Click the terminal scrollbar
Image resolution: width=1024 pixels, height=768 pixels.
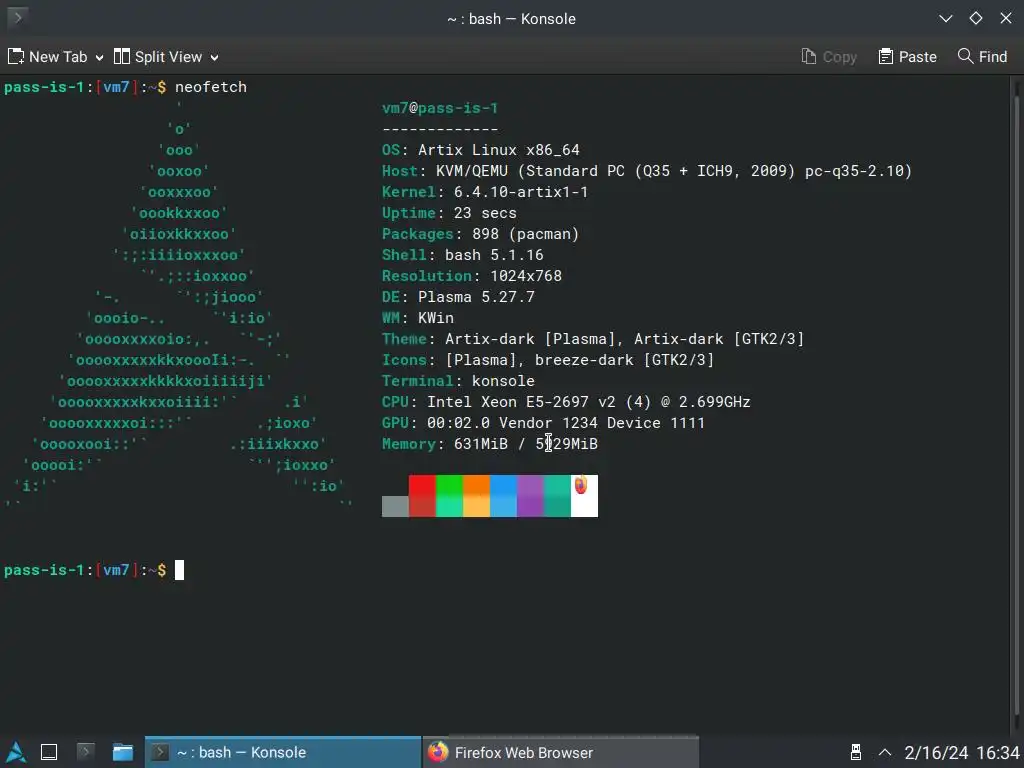(x=1016, y=405)
